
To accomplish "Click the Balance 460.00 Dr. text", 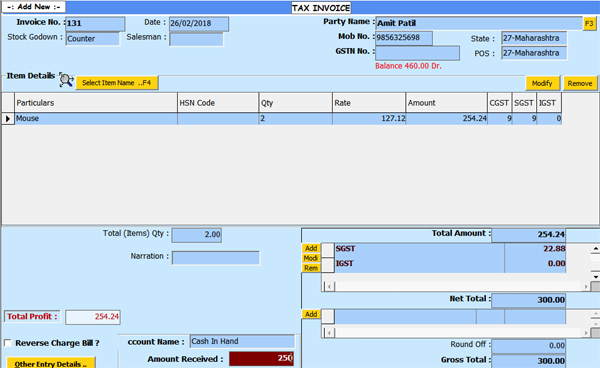I will 408,66.
